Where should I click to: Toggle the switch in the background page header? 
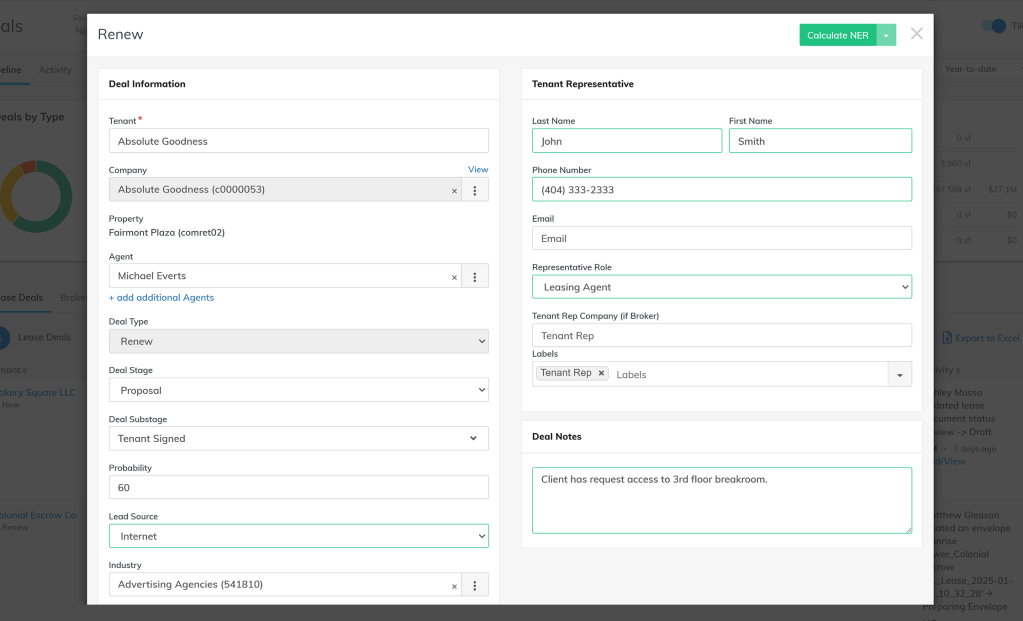[x=994, y=26]
